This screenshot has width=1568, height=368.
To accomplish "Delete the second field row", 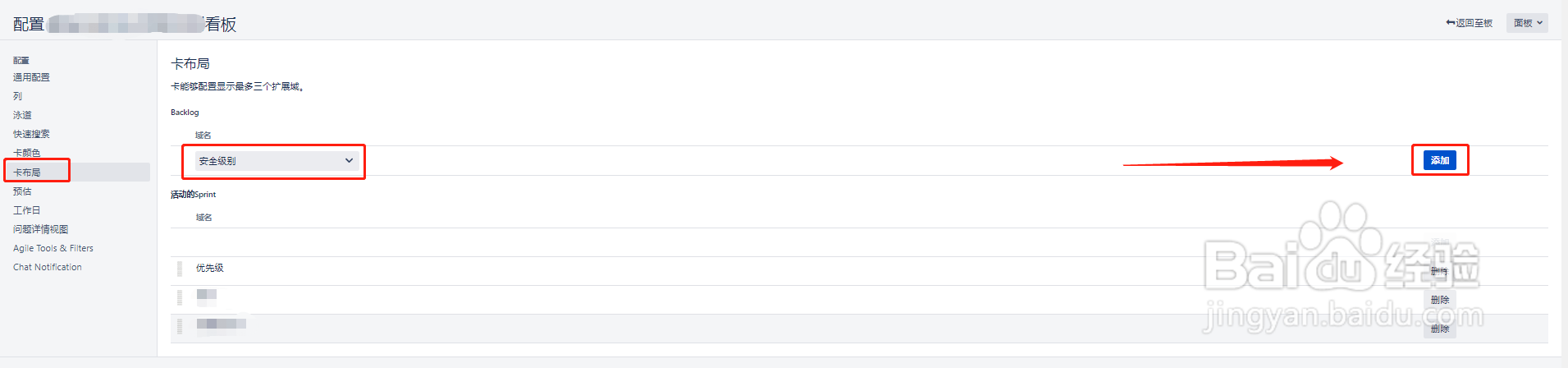I will click(1439, 300).
